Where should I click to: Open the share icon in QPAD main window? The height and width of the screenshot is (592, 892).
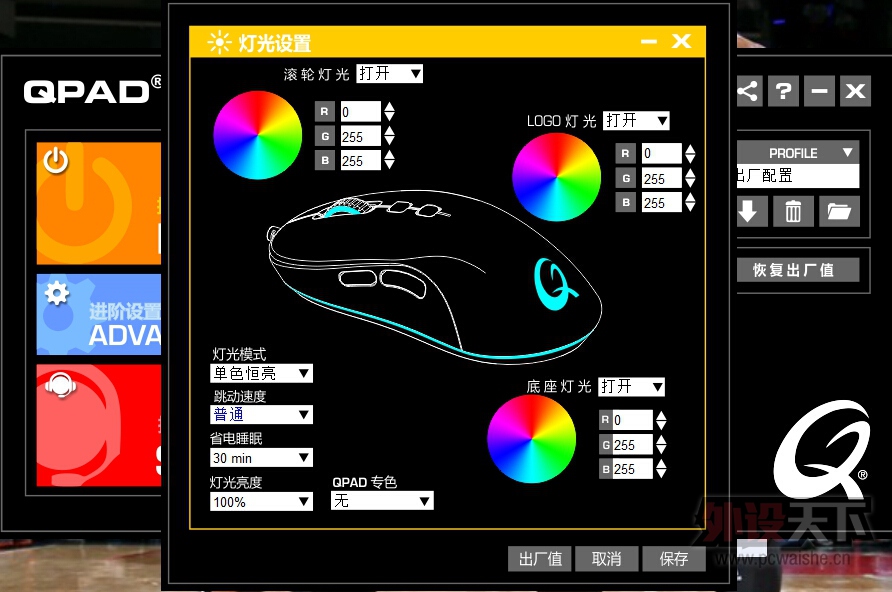pos(748,91)
